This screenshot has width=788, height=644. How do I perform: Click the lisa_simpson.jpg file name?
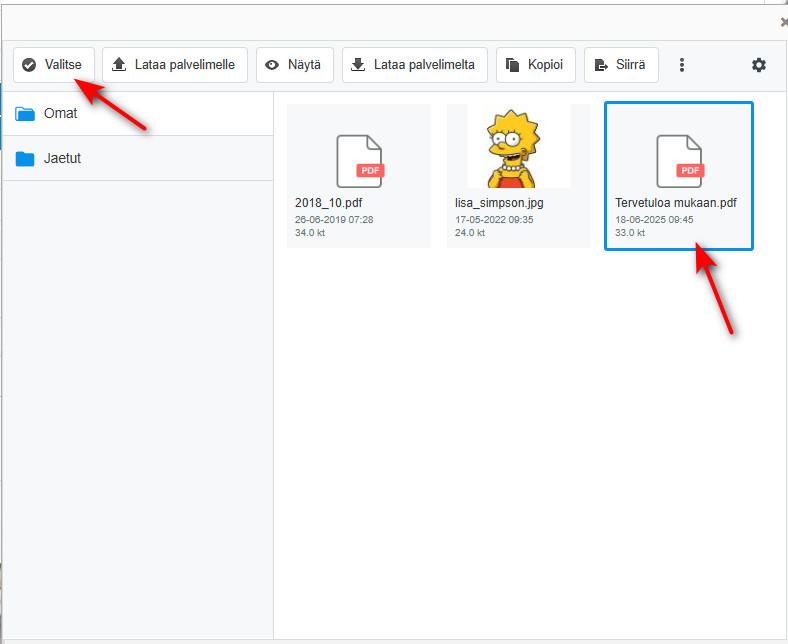(499, 203)
